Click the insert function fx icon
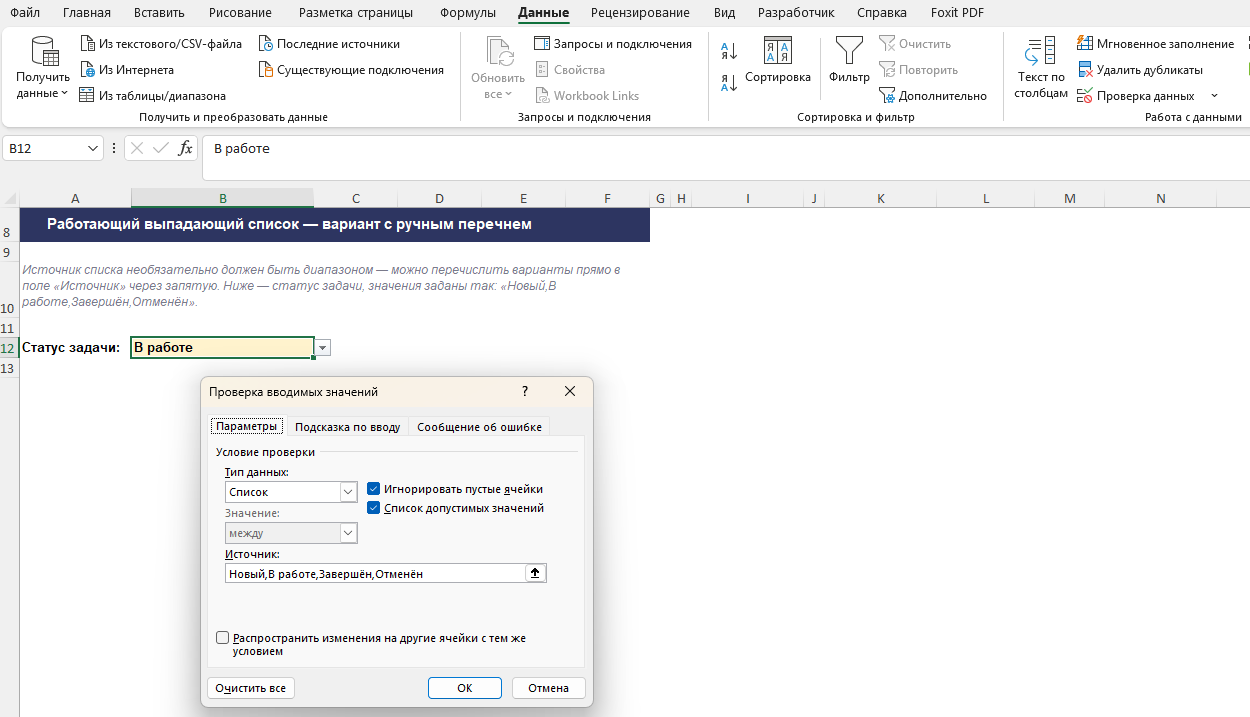The image size is (1250, 717). (x=185, y=149)
